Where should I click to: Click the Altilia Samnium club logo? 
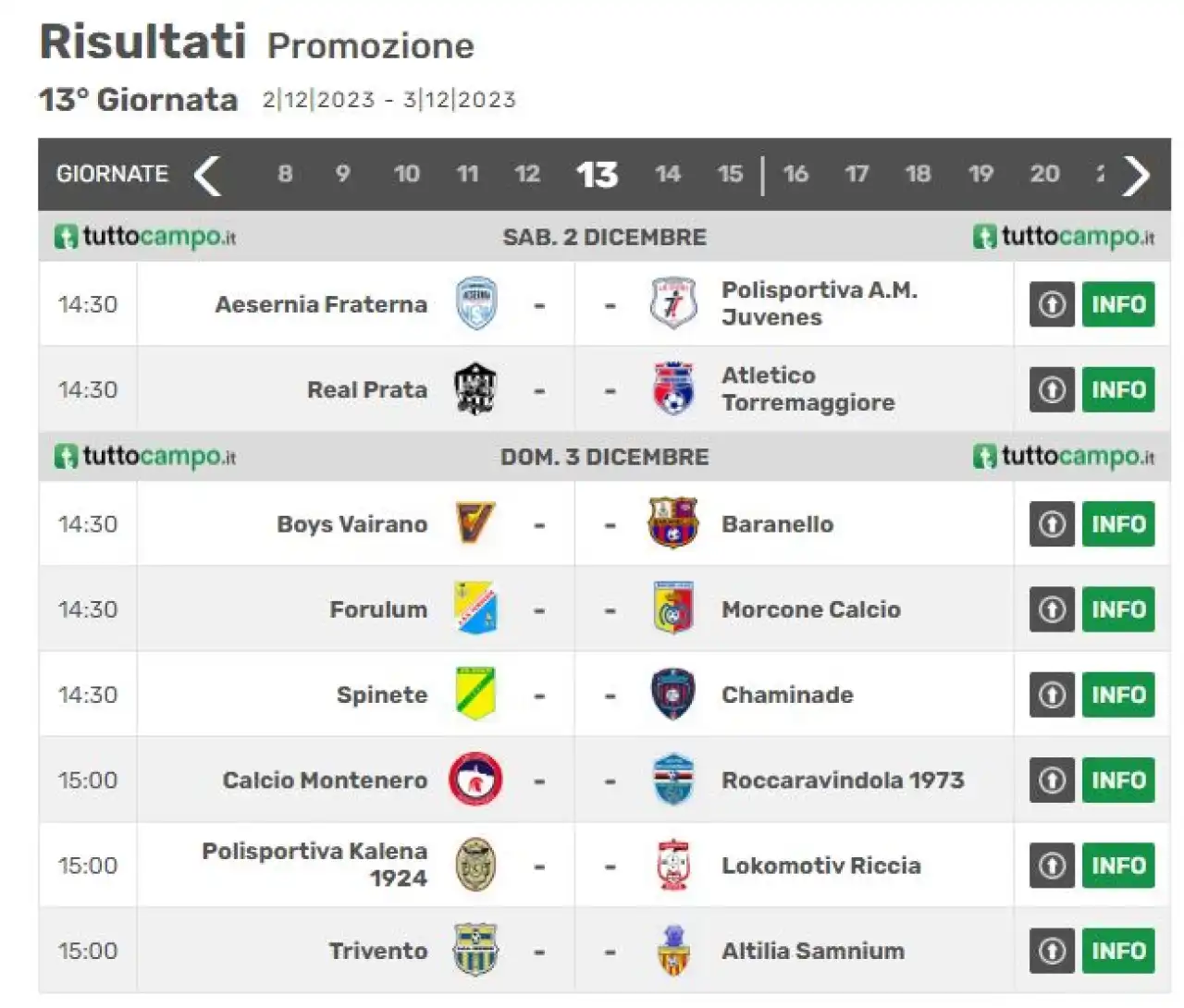[x=673, y=950]
